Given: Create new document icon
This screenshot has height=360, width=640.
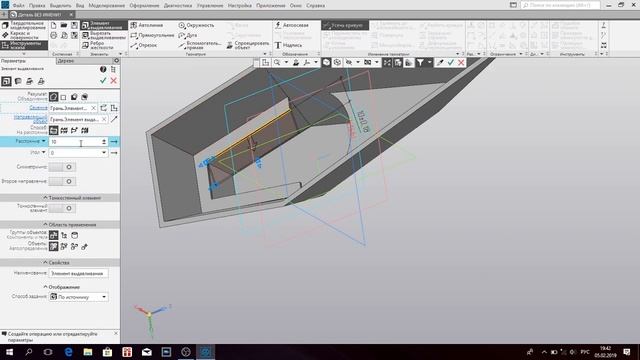Looking at the screenshot, I should coord(53,25).
